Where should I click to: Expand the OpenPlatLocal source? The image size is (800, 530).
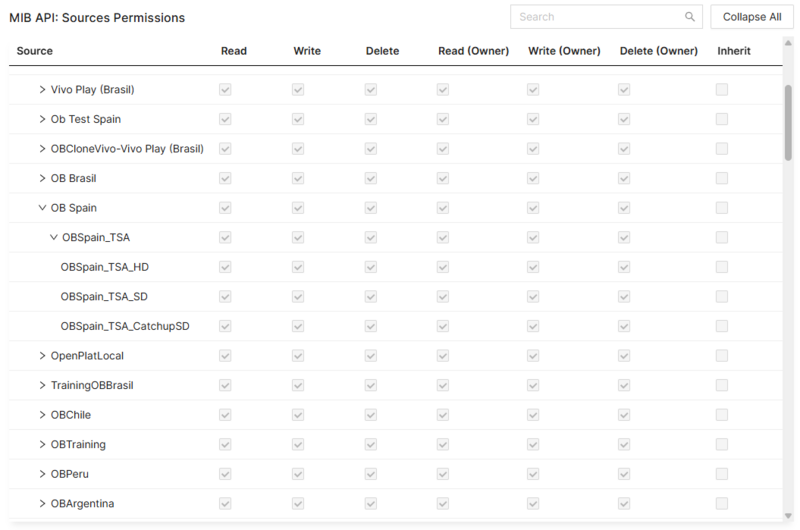[x=42, y=356]
